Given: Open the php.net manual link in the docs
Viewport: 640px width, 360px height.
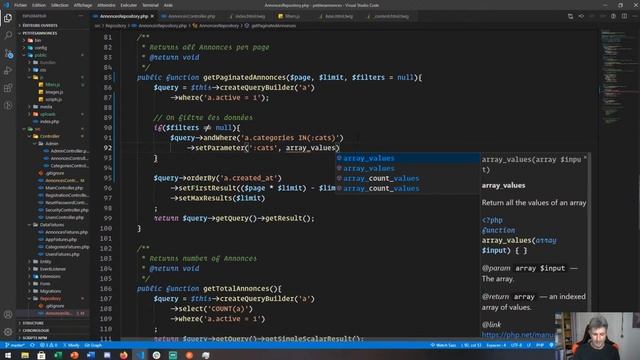Looking at the screenshot, I should tap(518, 335).
